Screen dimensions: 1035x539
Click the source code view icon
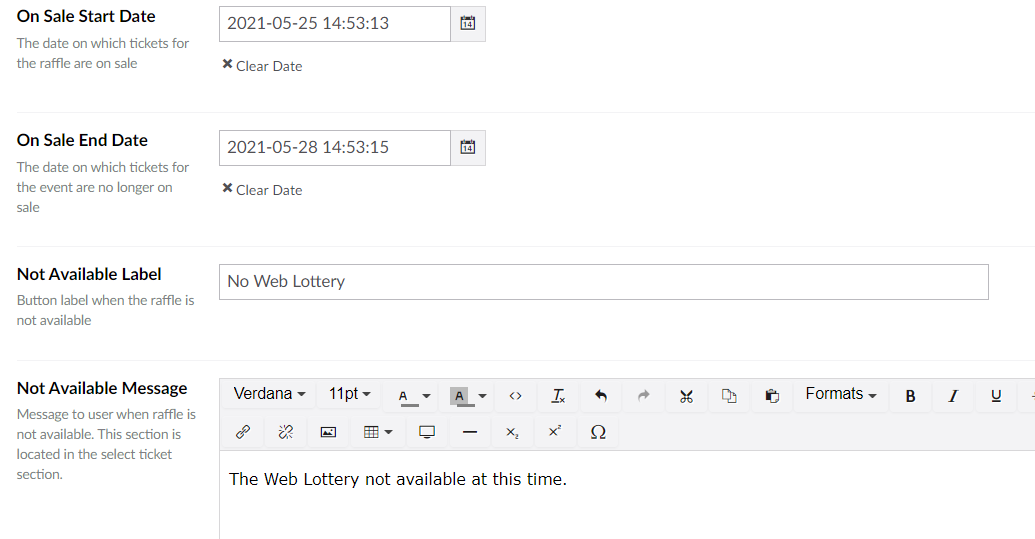(x=515, y=396)
